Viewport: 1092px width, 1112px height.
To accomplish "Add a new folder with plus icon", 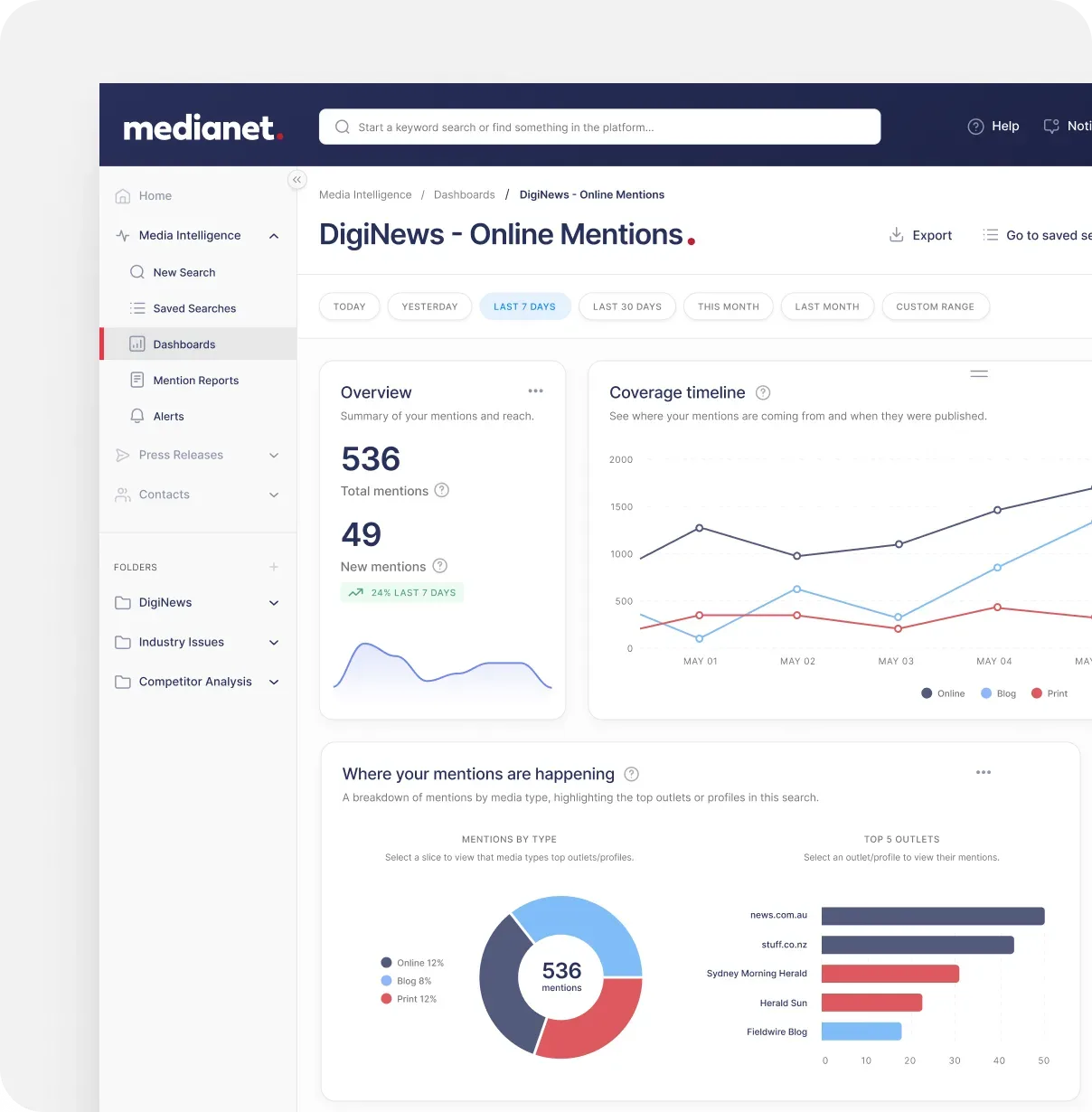I will coord(274,567).
